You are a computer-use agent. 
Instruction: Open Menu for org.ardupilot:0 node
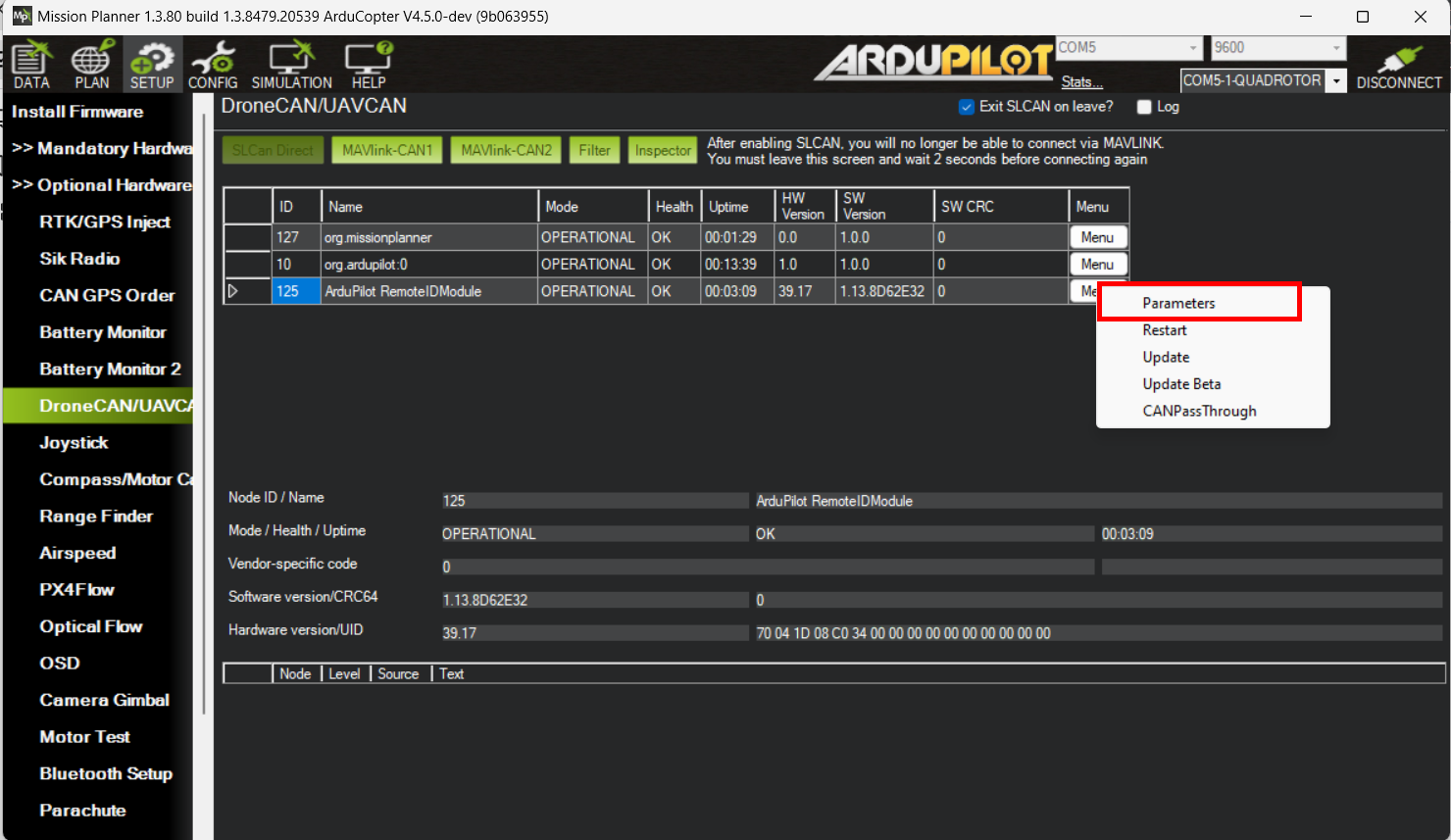click(x=1097, y=264)
